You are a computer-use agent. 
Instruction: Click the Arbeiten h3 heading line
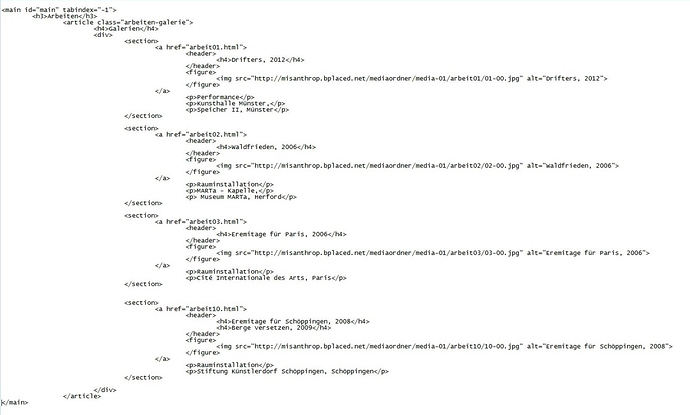(x=65, y=16)
